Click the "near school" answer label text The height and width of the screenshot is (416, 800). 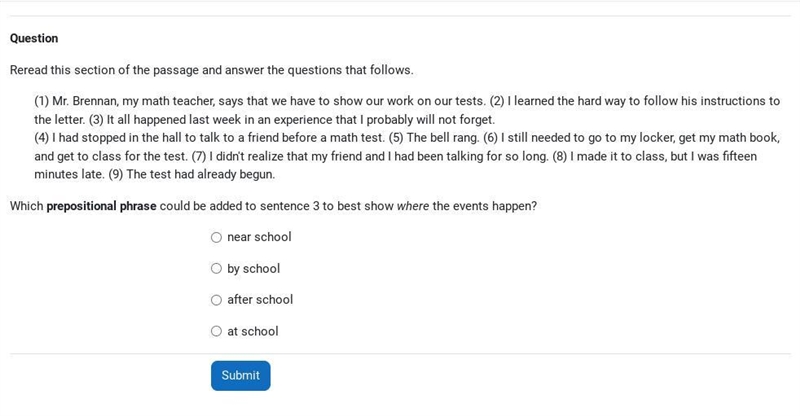point(259,237)
